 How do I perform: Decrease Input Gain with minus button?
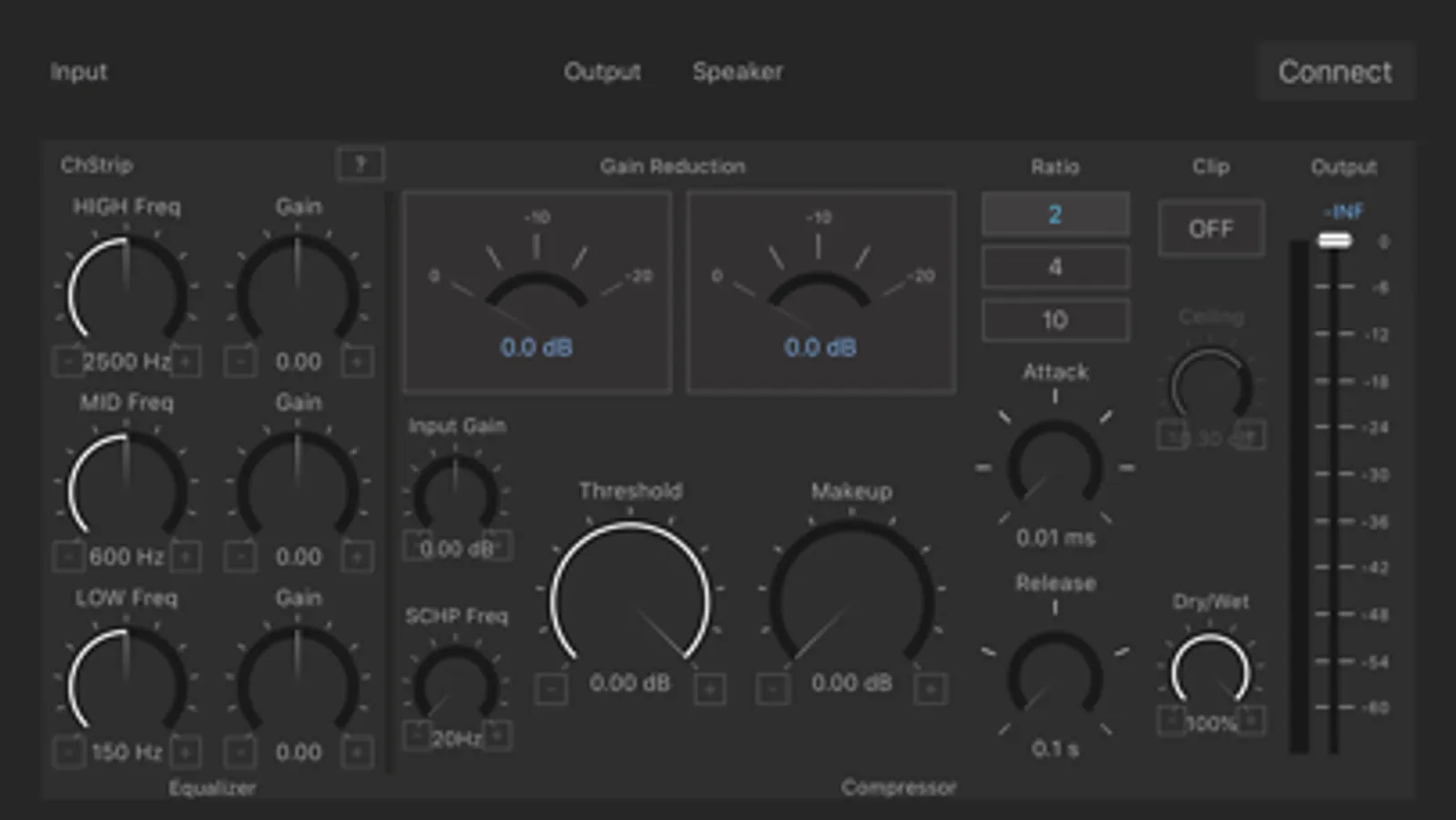[417, 545]
